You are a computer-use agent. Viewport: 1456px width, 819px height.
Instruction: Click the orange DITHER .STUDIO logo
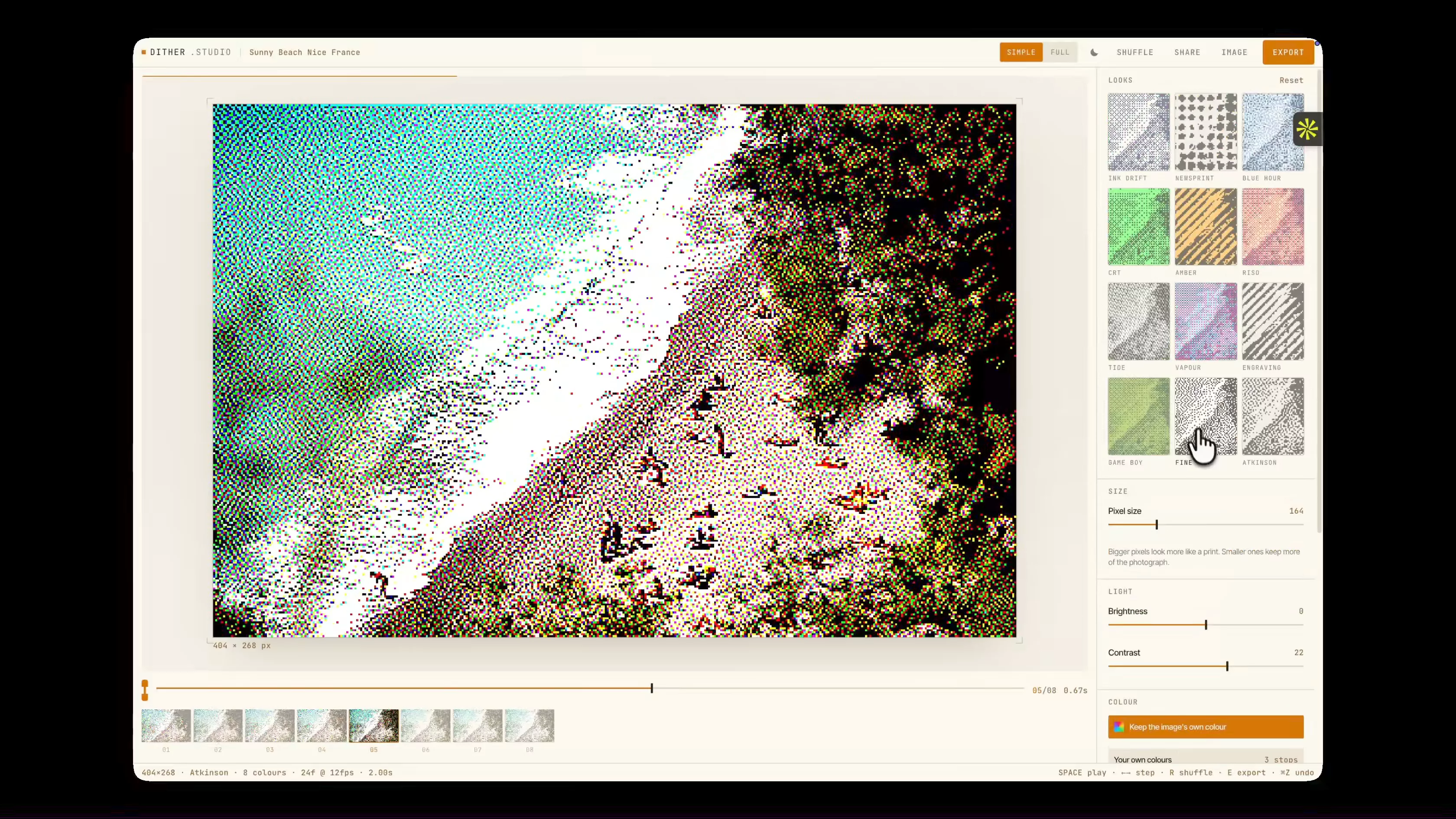pos(186,52)
